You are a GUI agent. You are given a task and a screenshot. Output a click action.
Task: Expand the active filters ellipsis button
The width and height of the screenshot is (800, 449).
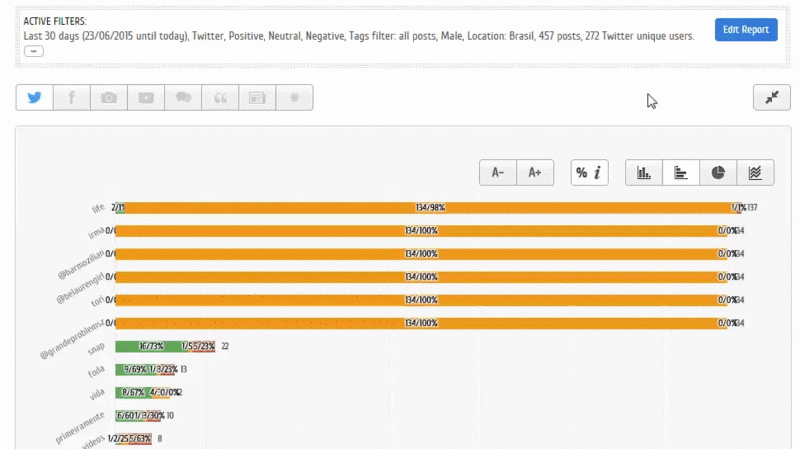33,50
